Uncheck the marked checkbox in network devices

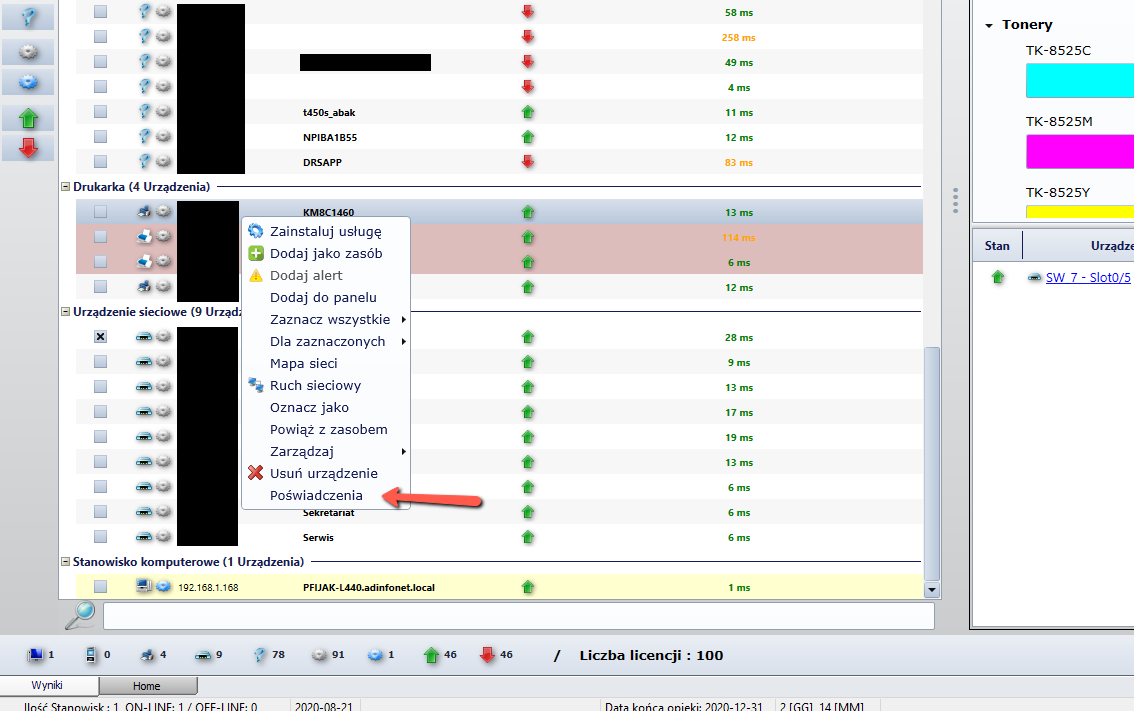coord(100,337)
